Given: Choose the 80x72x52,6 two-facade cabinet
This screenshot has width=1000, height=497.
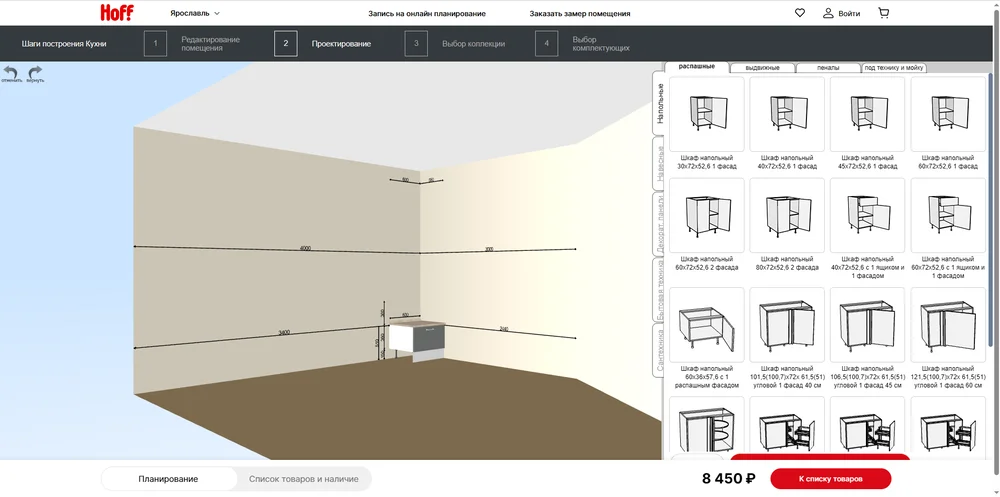Looking at the screenshot, I should [x=787, y=215].
